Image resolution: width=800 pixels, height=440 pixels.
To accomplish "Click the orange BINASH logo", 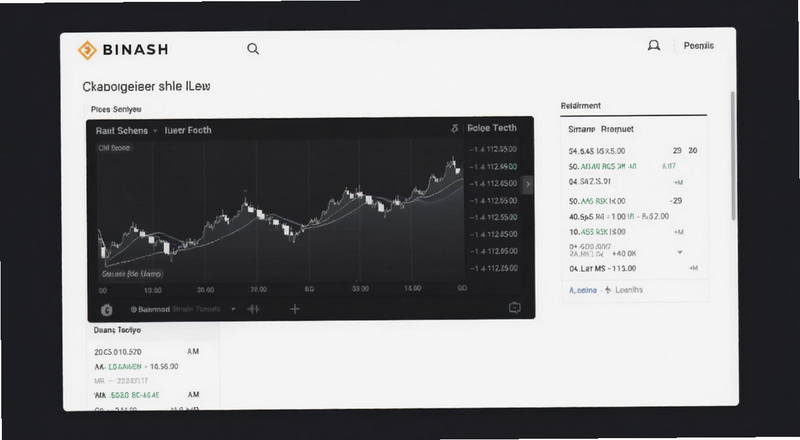I will click(123, 50).
